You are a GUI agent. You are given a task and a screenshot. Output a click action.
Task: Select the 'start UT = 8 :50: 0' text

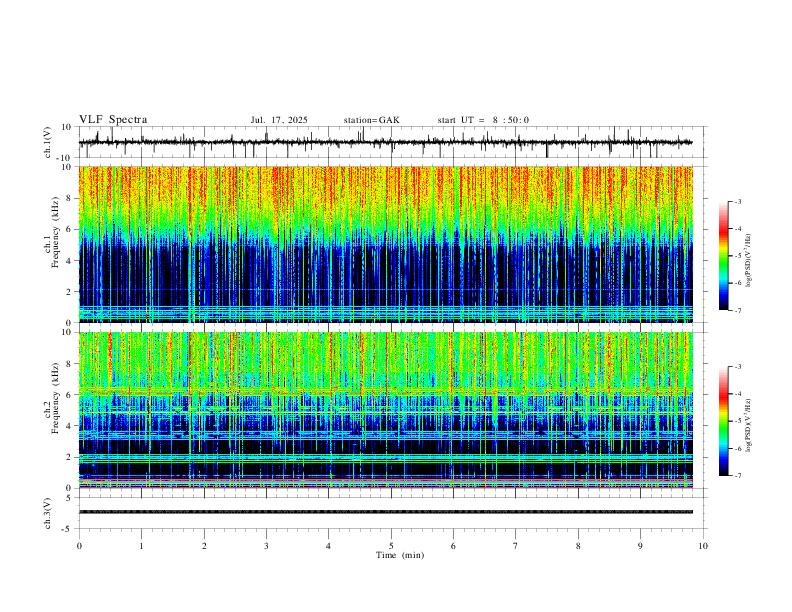(483, 120)
